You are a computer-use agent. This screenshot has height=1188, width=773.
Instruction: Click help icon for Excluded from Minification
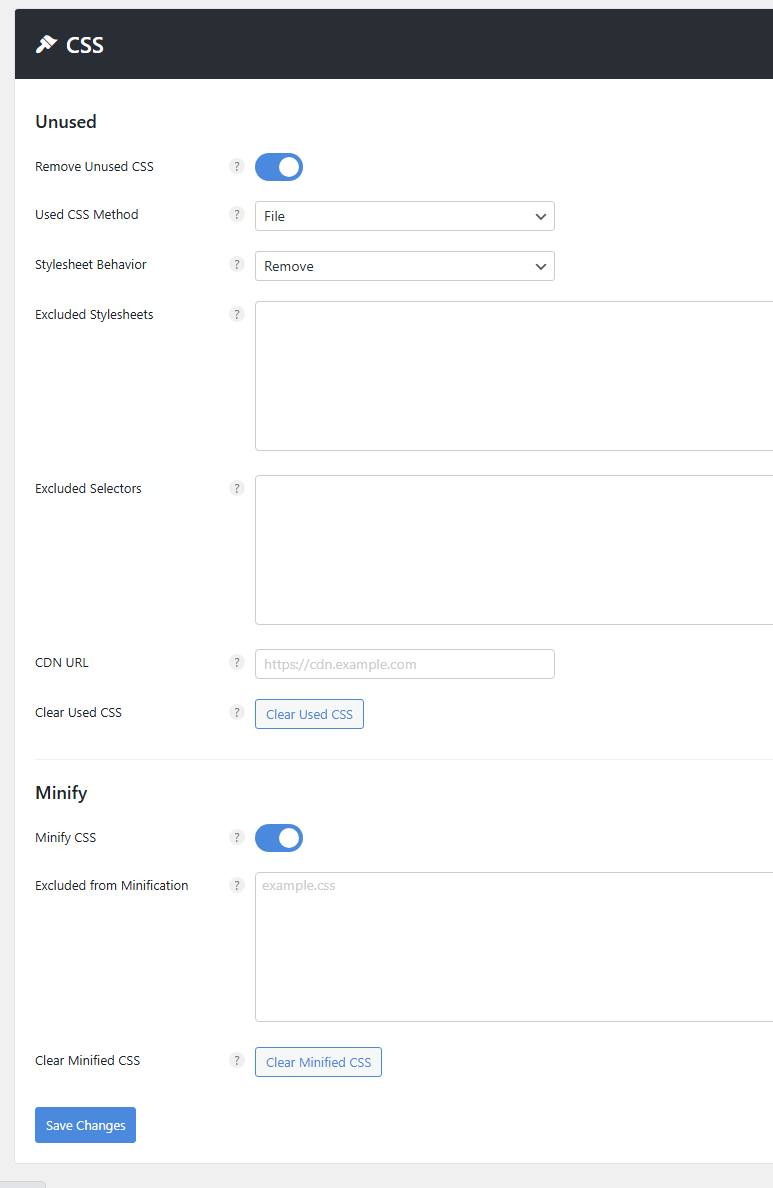(x=237, y=885)
